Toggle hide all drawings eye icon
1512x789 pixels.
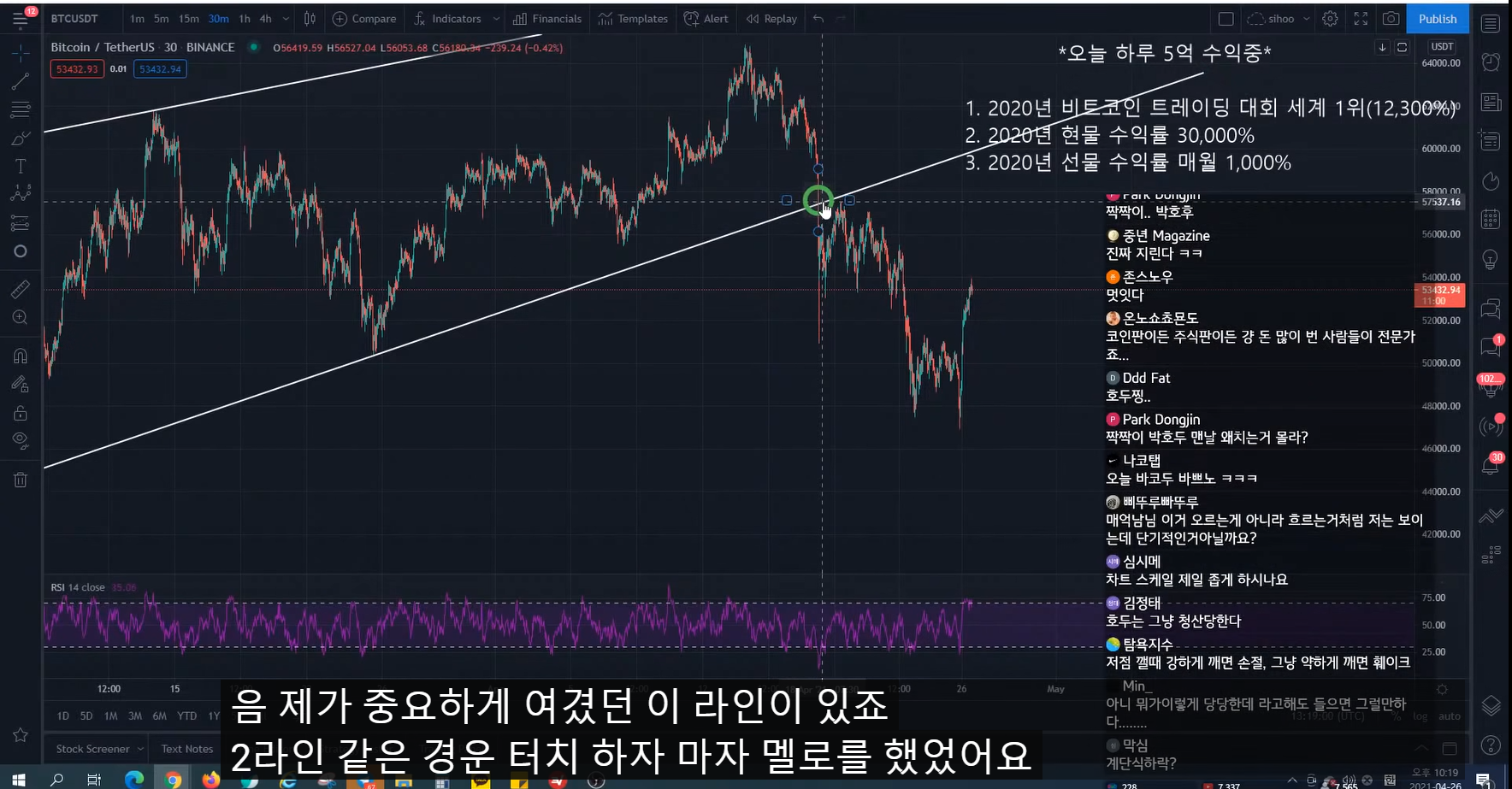click(21, 441)
